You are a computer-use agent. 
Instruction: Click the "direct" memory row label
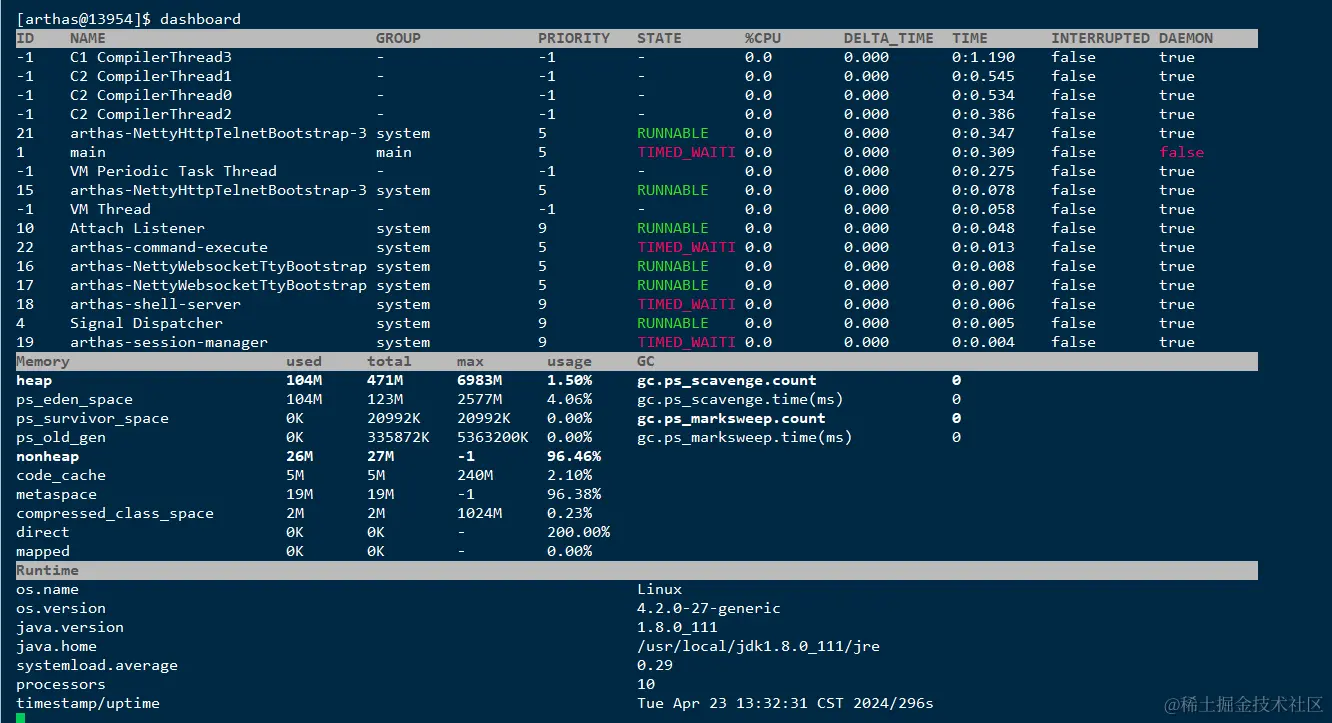[43, 532]
